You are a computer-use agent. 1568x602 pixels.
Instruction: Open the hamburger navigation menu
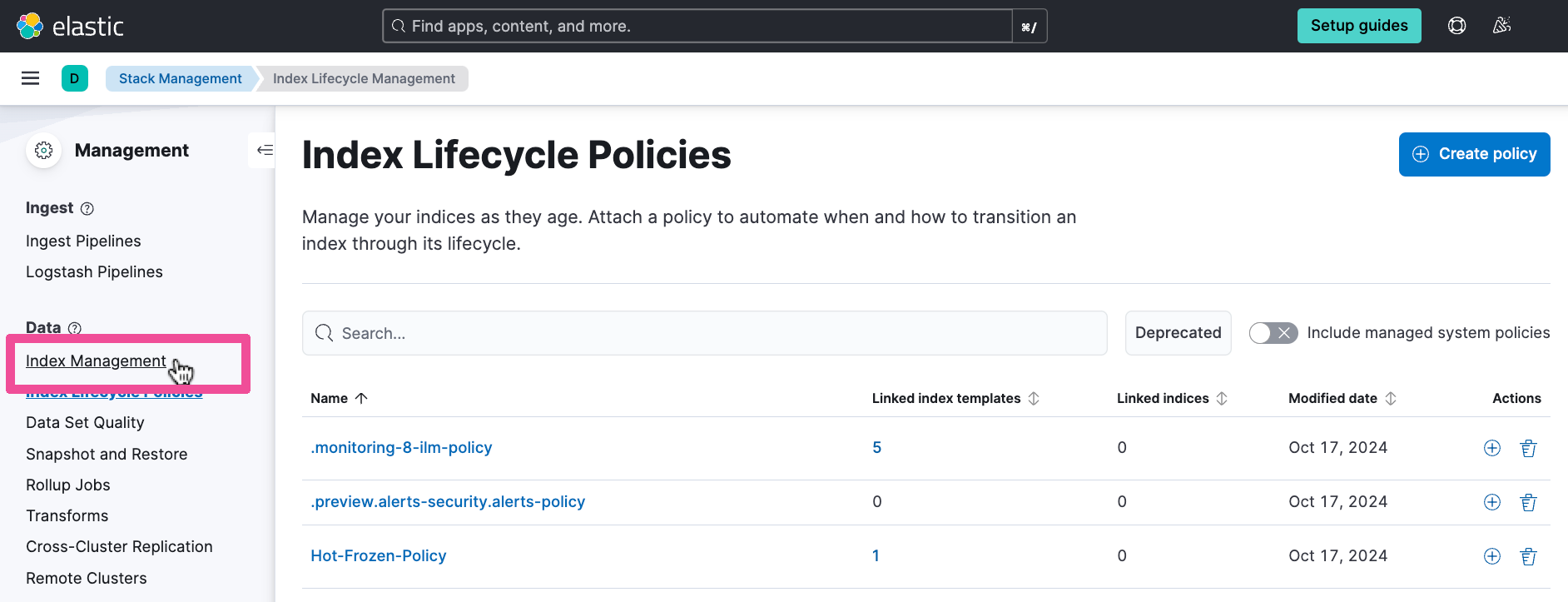coord(31,78)
